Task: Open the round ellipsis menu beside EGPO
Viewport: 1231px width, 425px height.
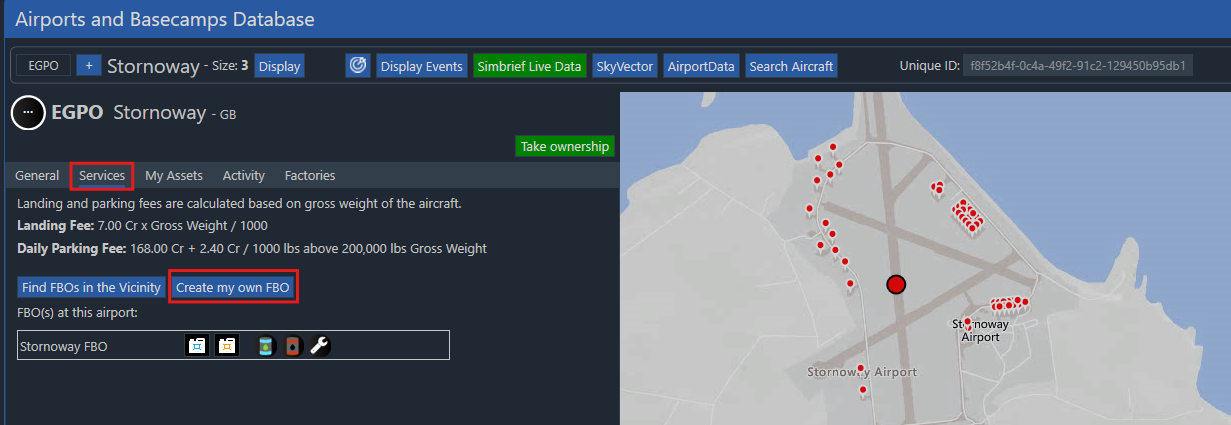Action: [27, 113]
